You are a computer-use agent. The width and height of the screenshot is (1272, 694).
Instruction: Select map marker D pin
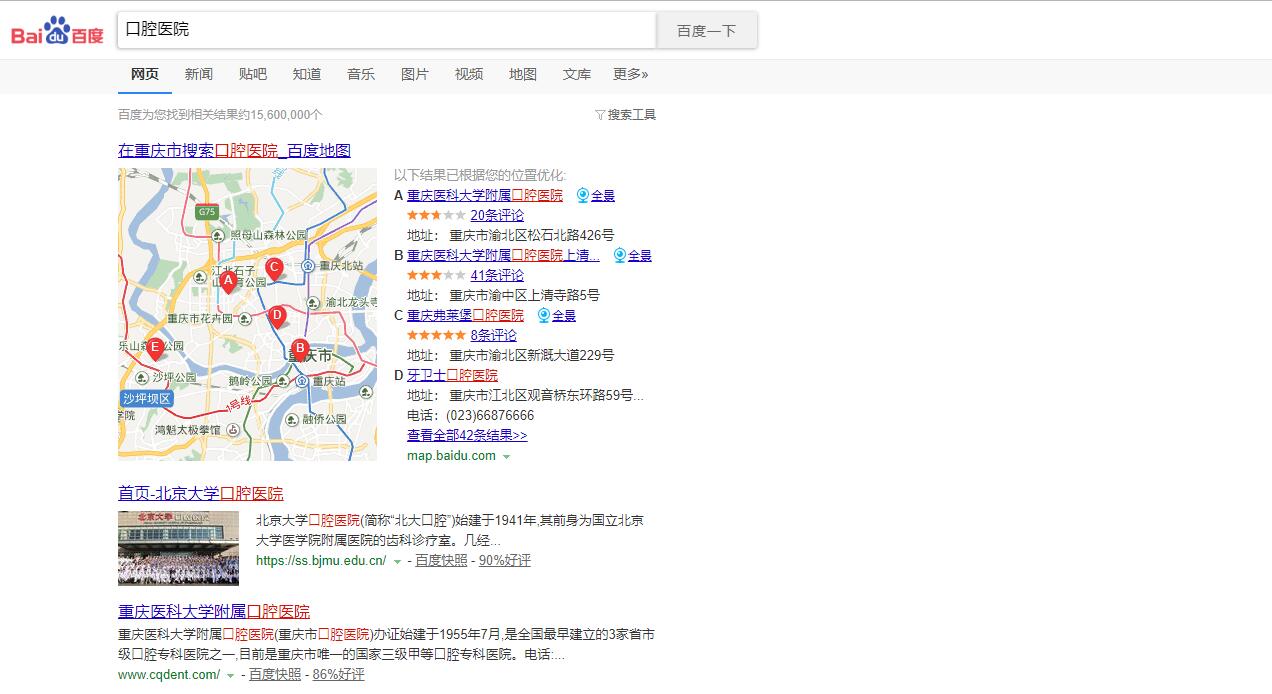pyautogui.click(x=278, y=316)
